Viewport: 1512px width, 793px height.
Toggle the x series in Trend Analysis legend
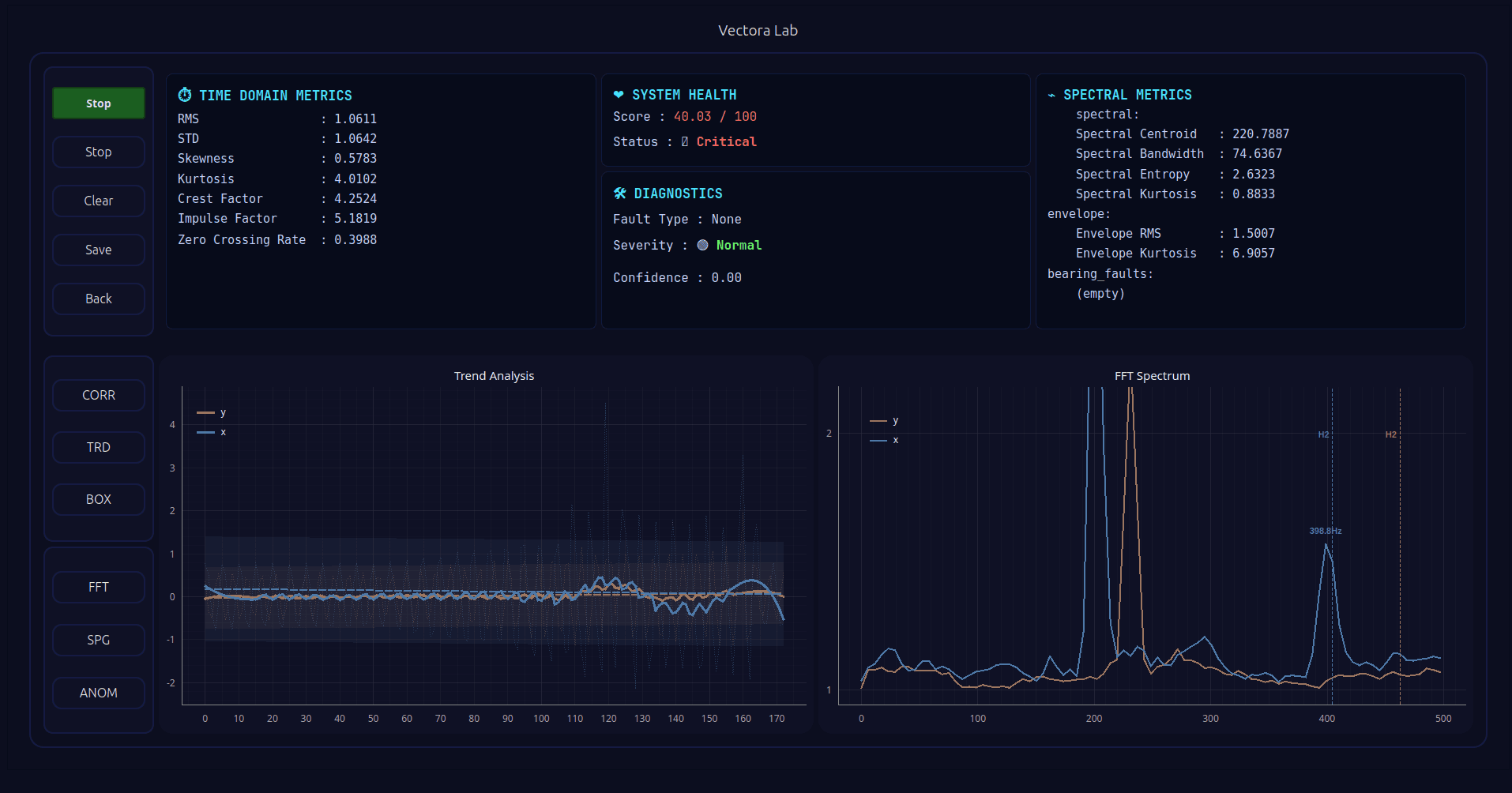coord(212,432)
